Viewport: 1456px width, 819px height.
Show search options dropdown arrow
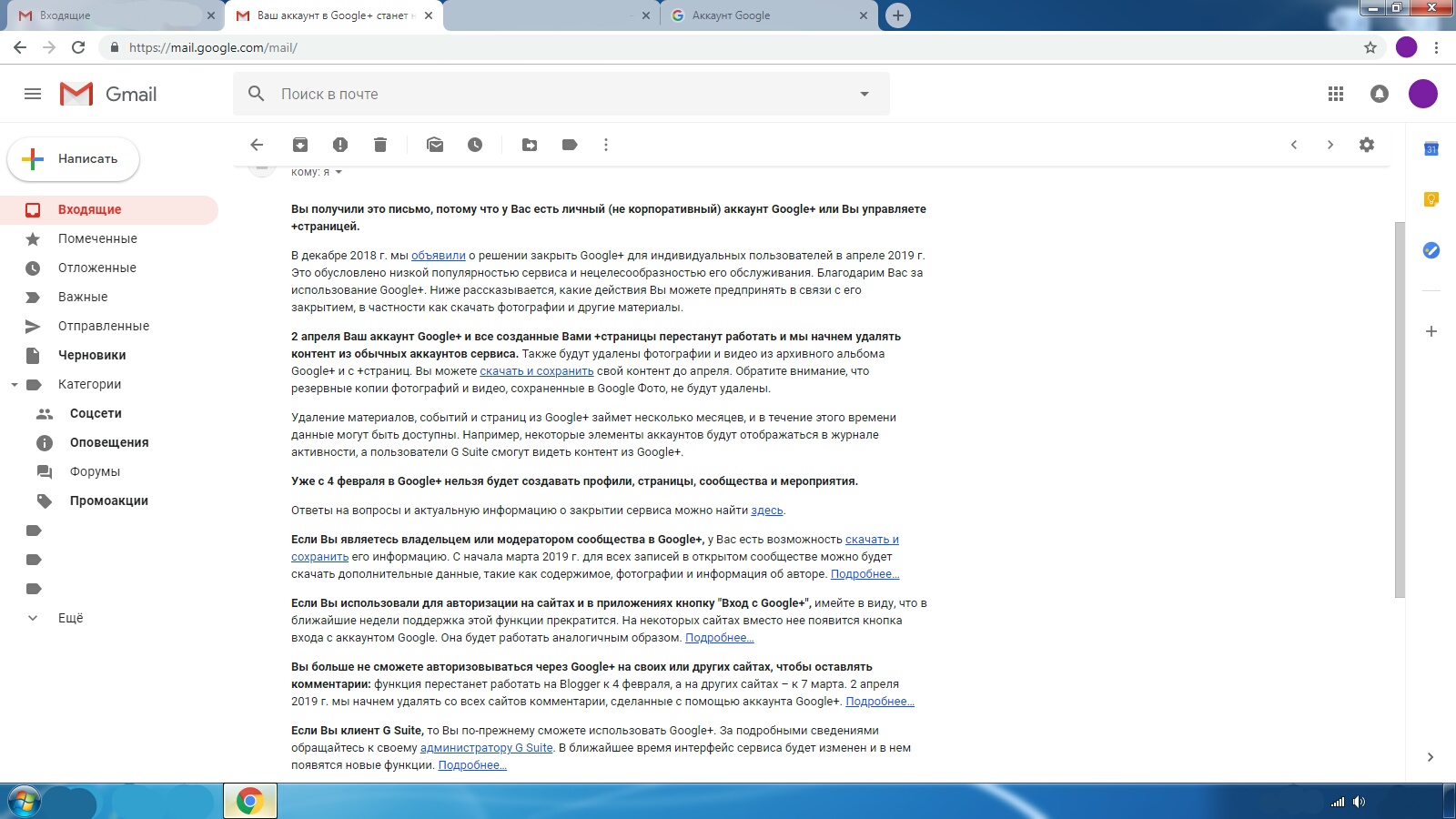pyautogui.click(x=864, y=94)
